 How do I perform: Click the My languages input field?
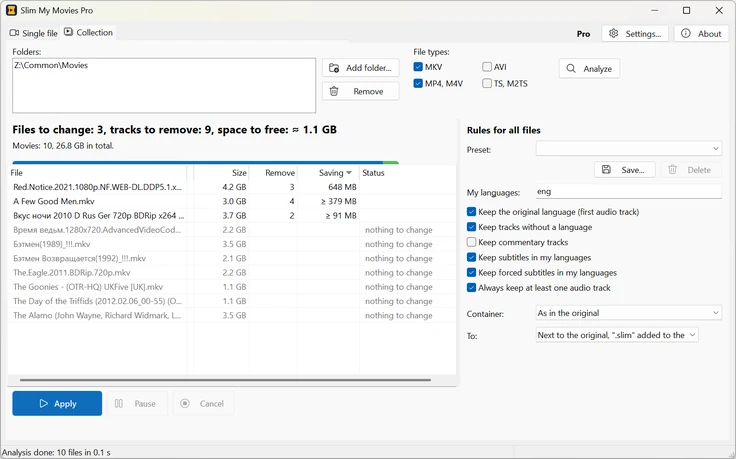point(629,191)
